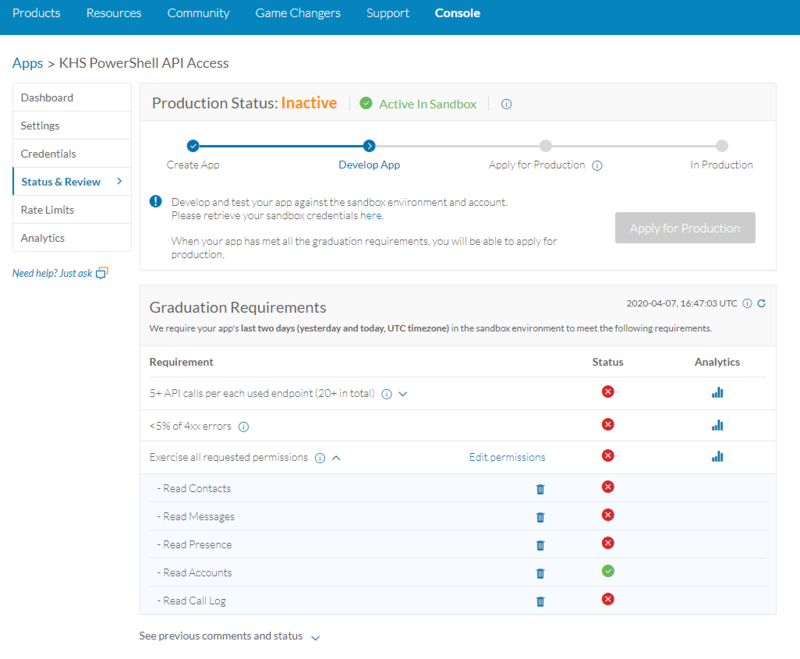Go back via the Apps breadcrumb
Image resolution: width=800 pixels, height=659 pixels.
pos(26,62)
